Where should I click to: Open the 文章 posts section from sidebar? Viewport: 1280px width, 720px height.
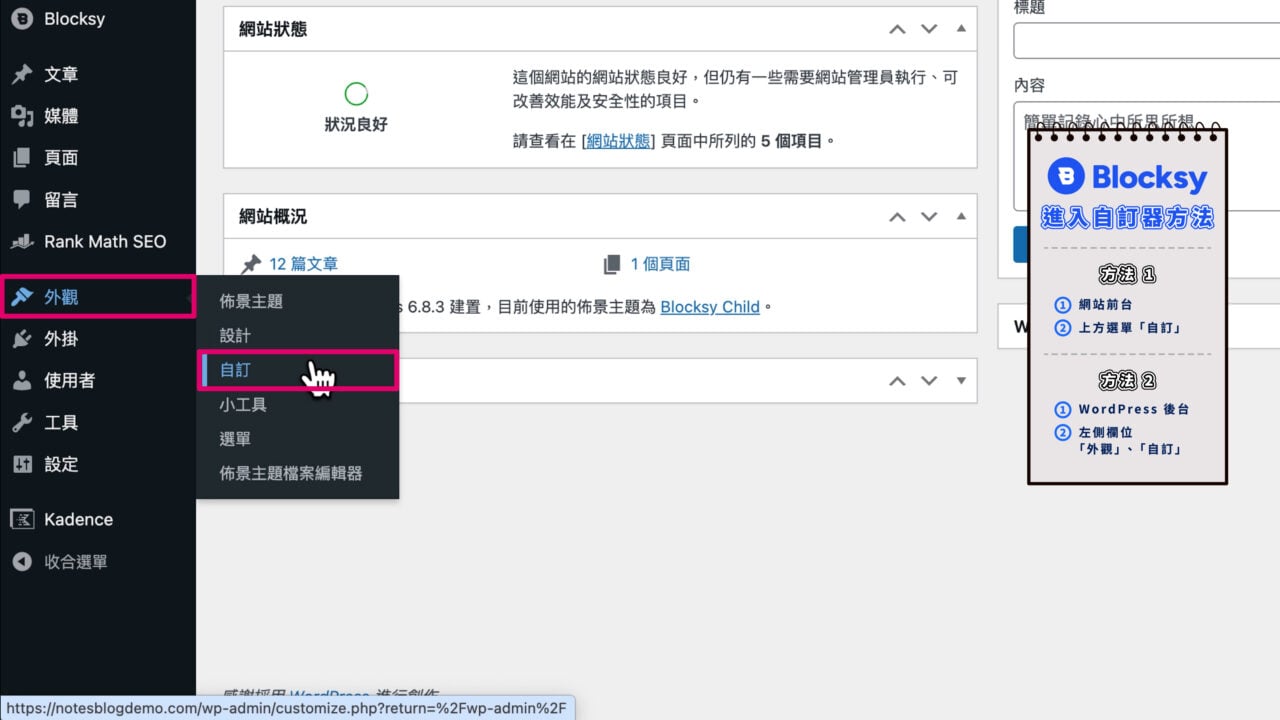pyautogui.click(x=60, y=74)
